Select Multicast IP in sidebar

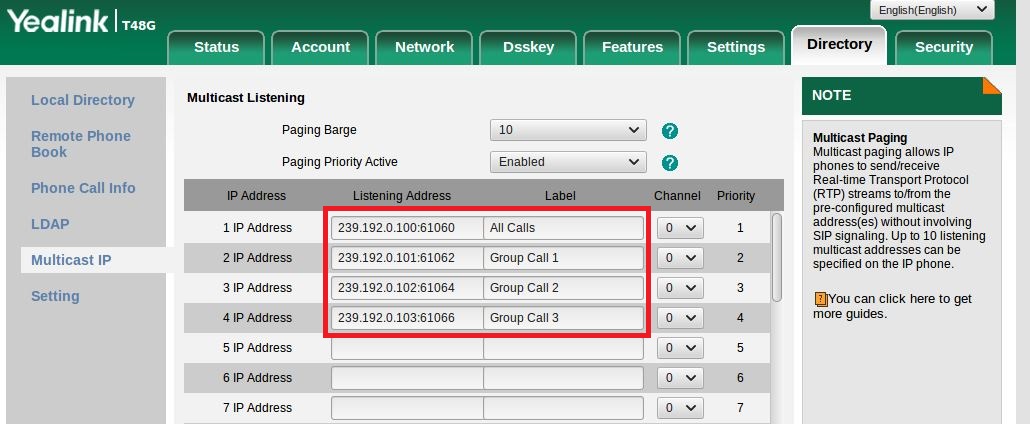click(x=71, y=260)
